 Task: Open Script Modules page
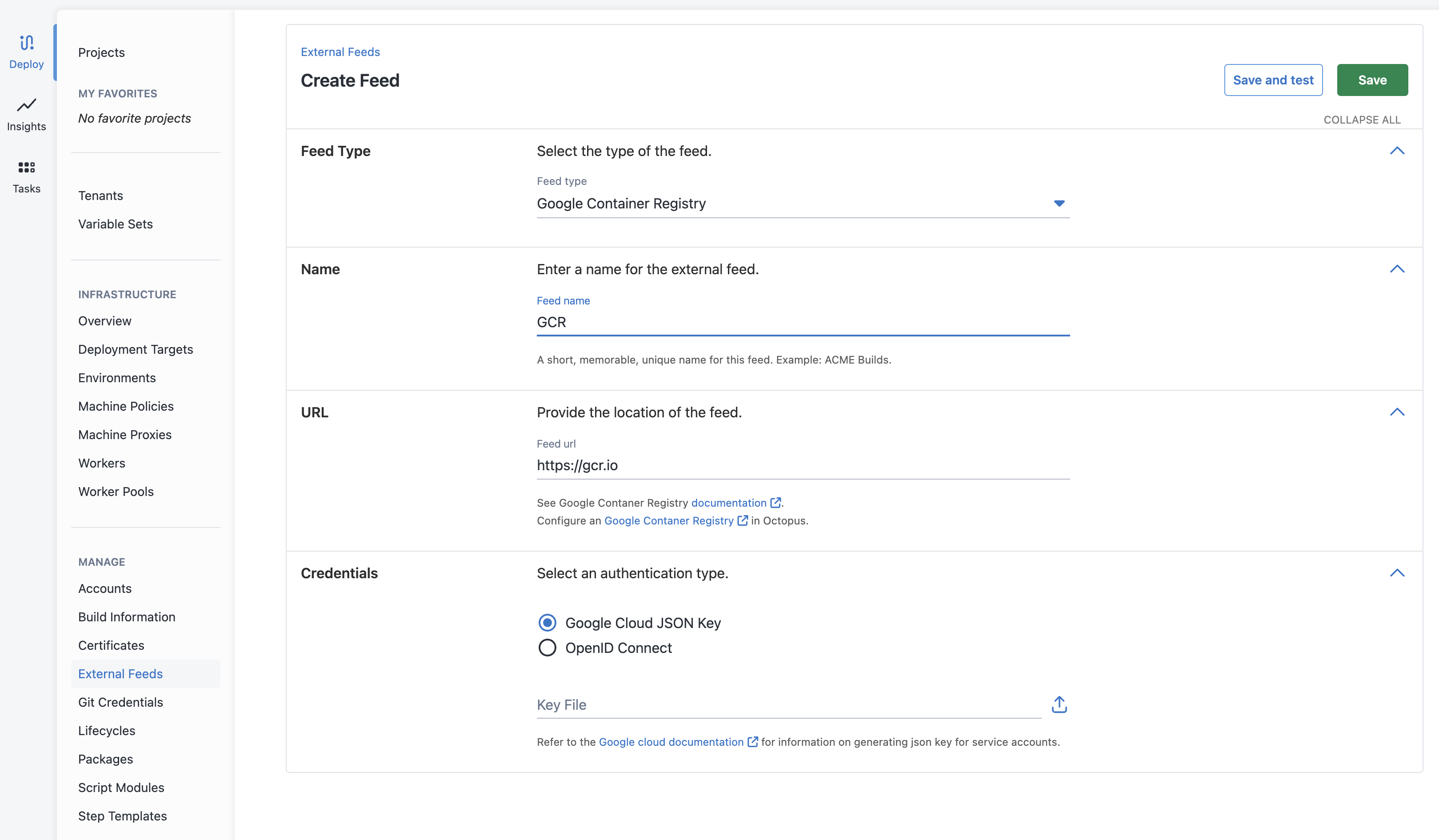121,788
